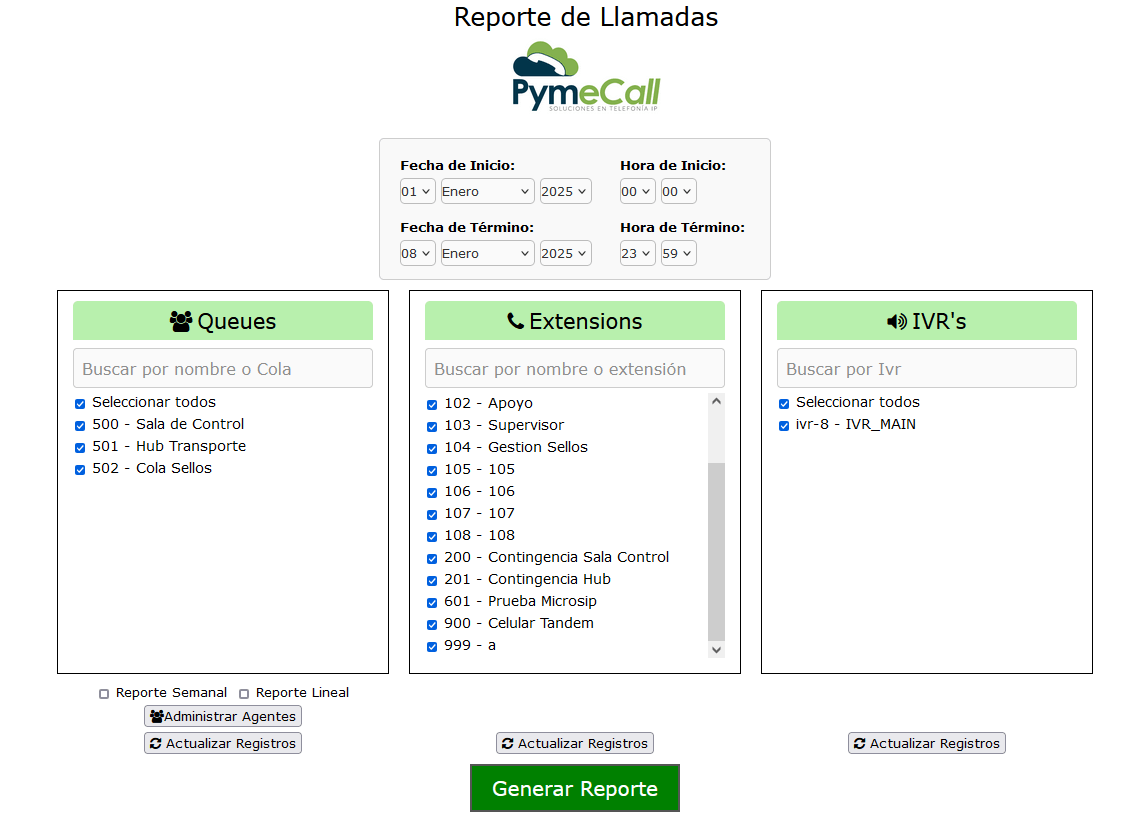Click the PymeCall logo
The image size is (1140, 827).
coord(586,77)
